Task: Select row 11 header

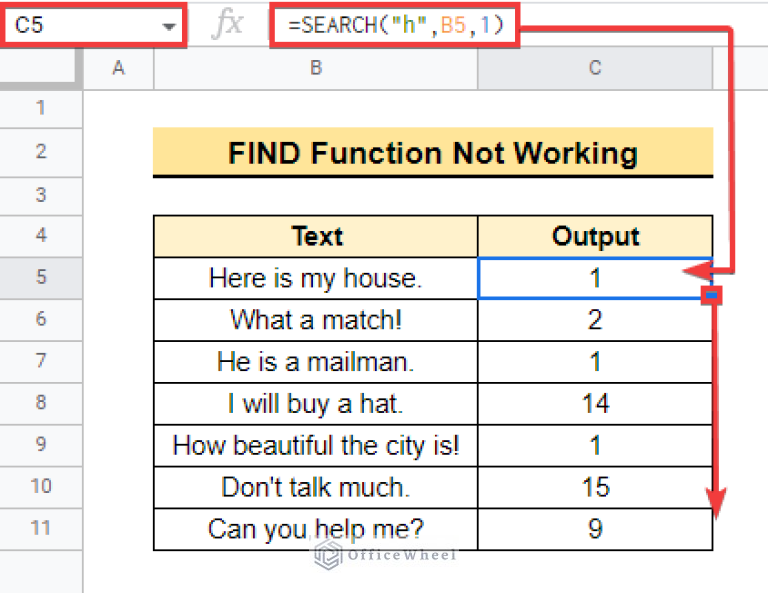Action: click(x=41, y=528)
